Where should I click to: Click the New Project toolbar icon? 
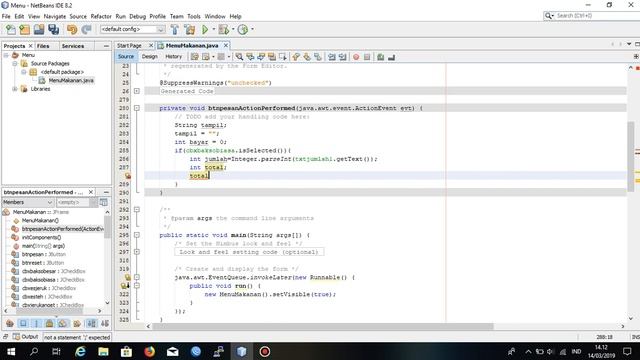(24, 29)
